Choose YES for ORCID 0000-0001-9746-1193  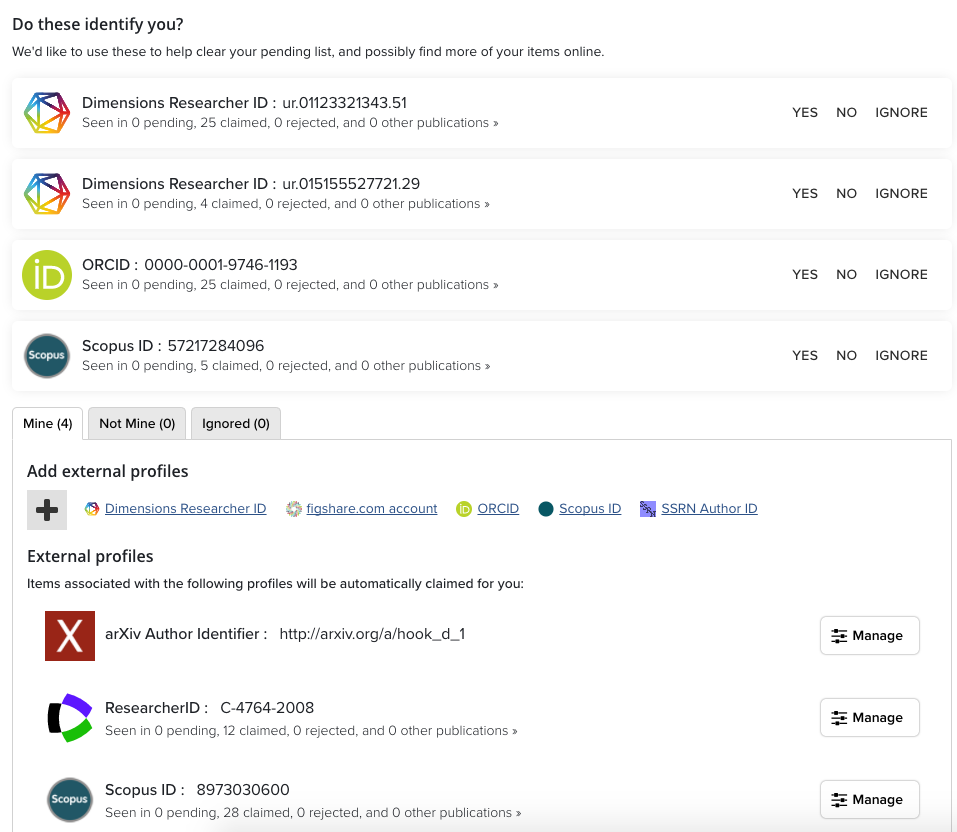(805, 275)
